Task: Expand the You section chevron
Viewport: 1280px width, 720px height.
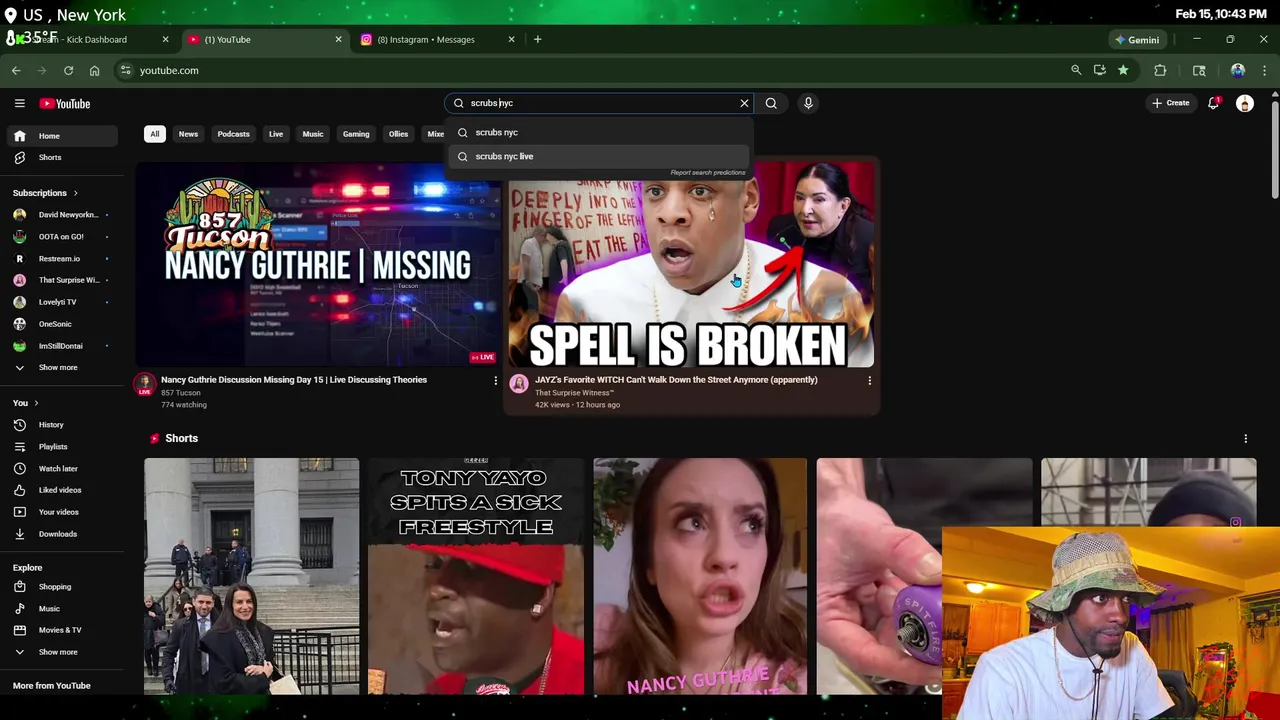Action: (36, 403)
